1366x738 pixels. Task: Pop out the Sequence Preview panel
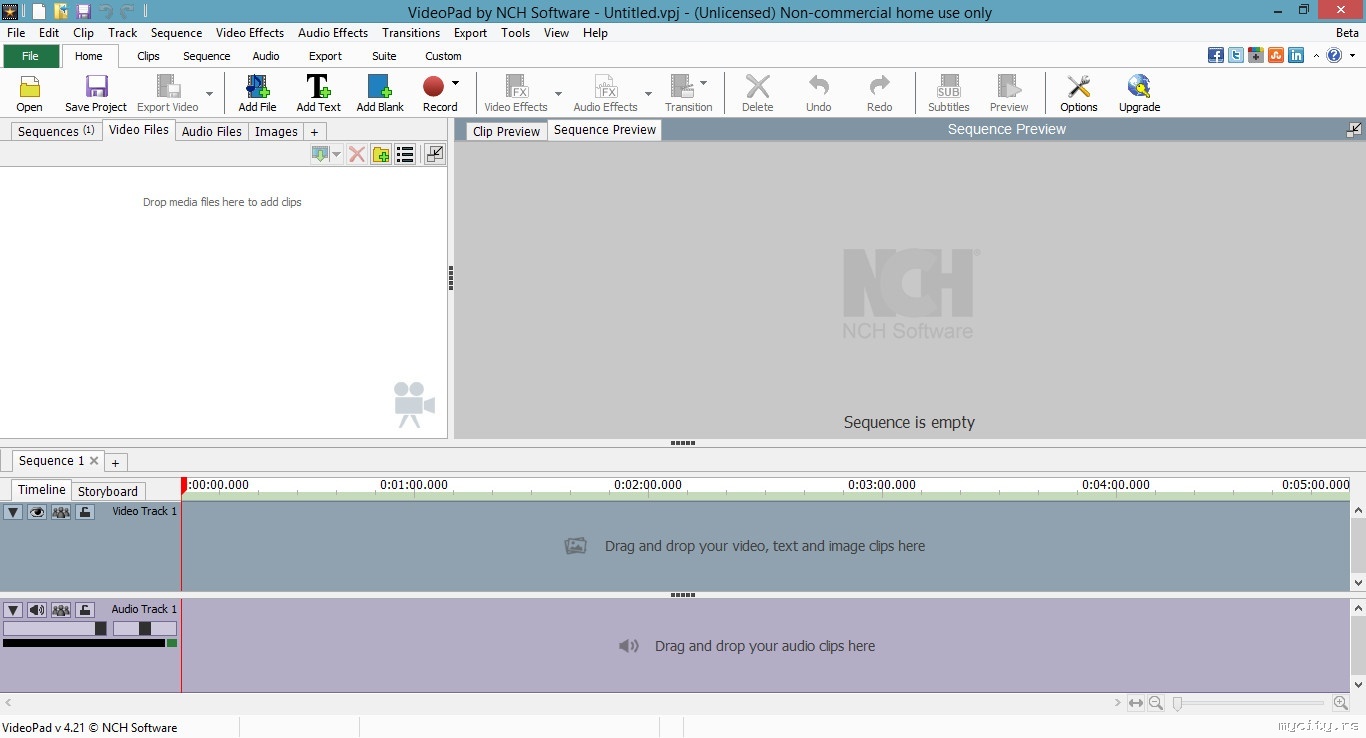(x=1354, y=129)
